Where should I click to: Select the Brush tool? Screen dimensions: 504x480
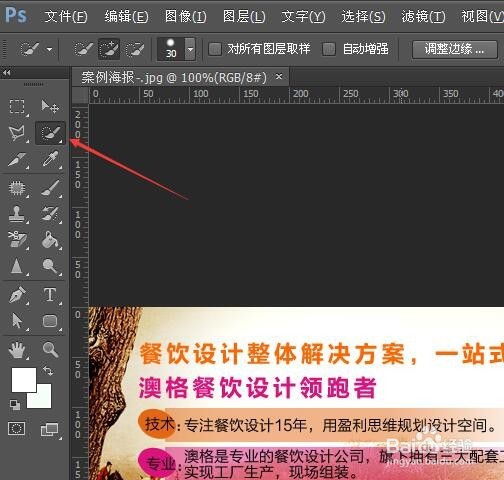click(50, 188)
